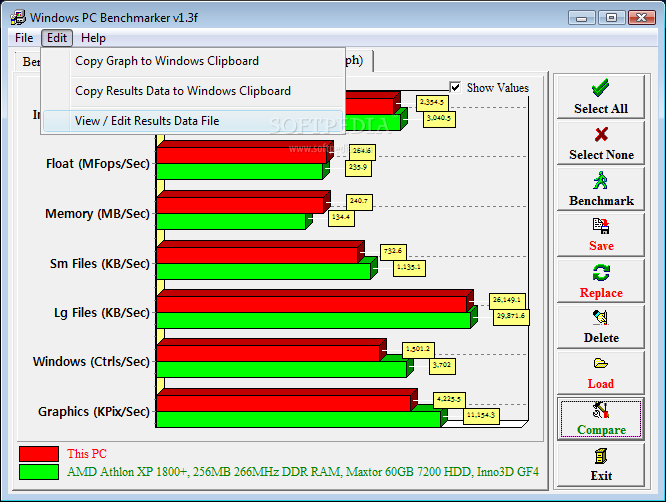This screenshot has width=666, height=502.
Task: Click the open folder Load icon
Action: (x=601, y=364)
